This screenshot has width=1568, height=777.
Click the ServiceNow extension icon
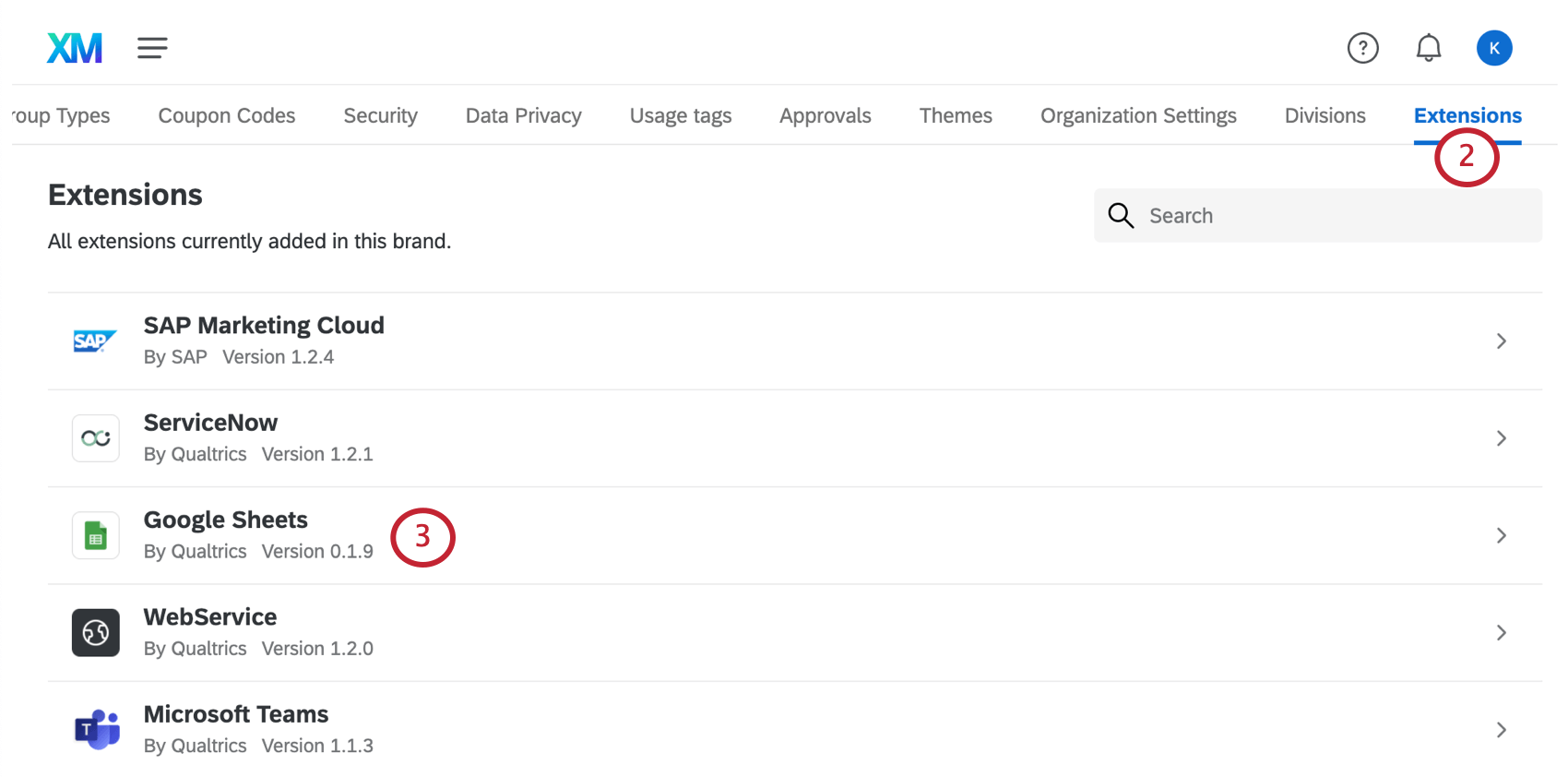[x=95, y=437]
